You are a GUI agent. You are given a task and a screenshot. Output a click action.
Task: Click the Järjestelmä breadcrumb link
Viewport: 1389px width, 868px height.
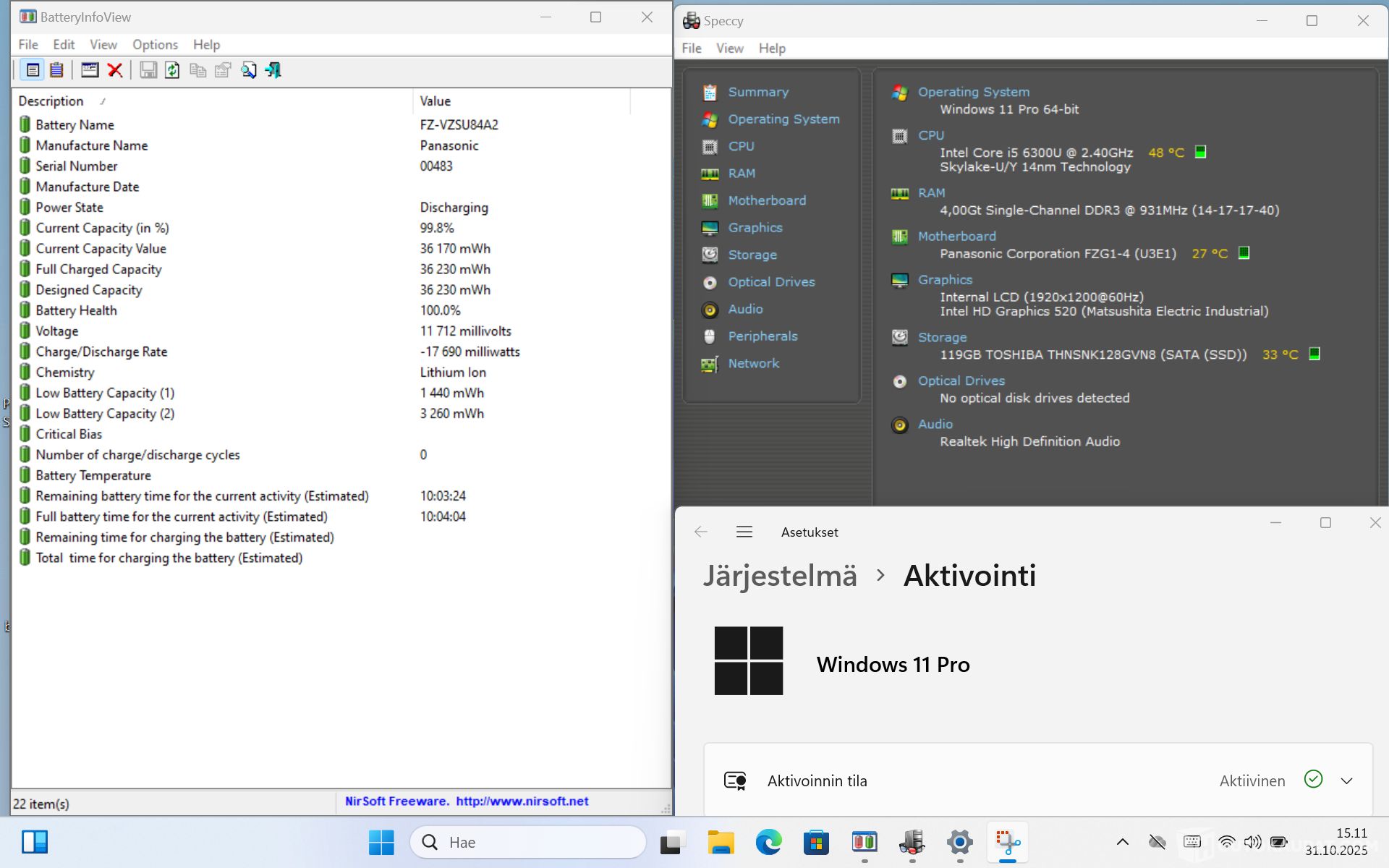click(x=780, y=576)
